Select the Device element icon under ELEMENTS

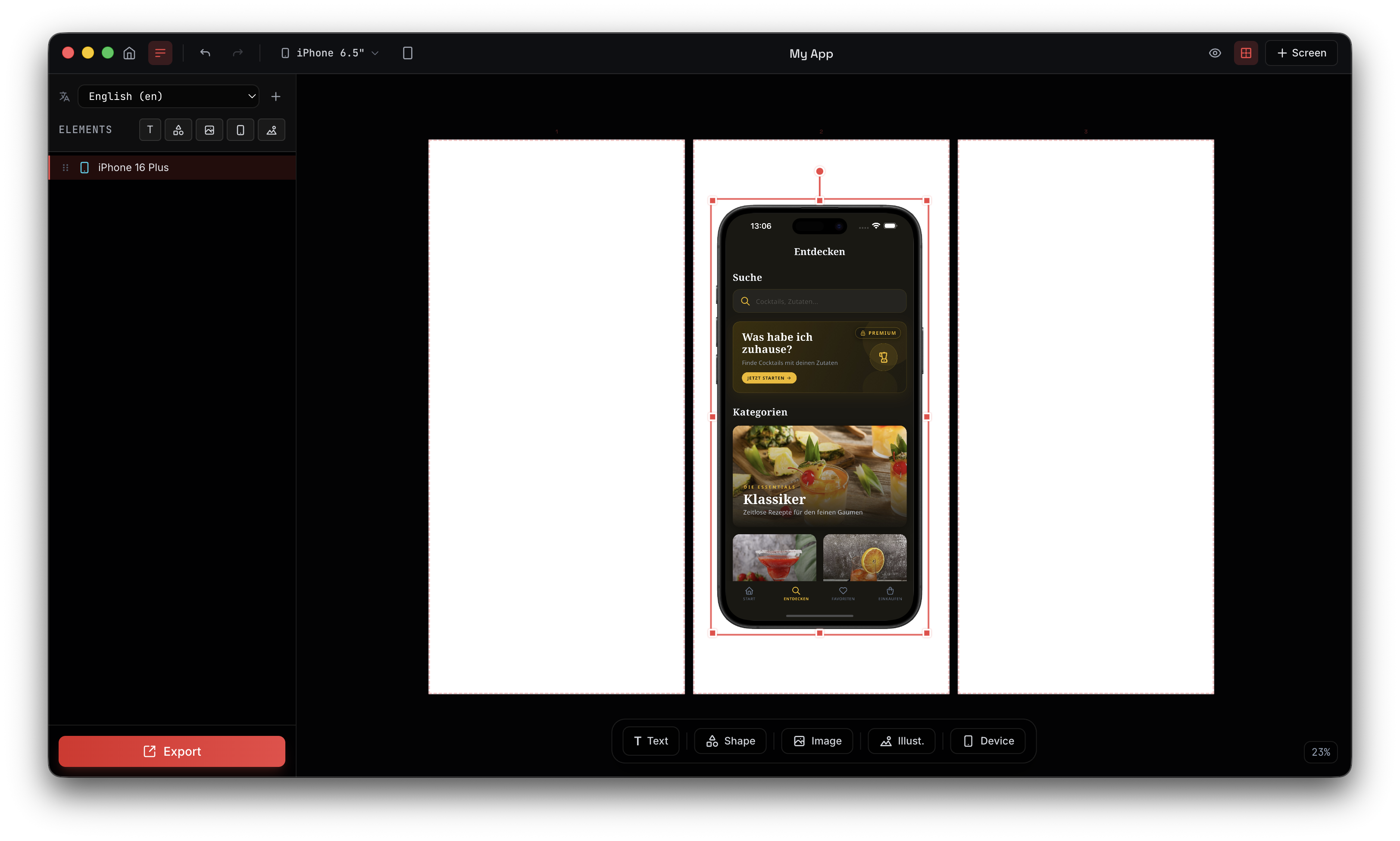click(x=241, y=130)
